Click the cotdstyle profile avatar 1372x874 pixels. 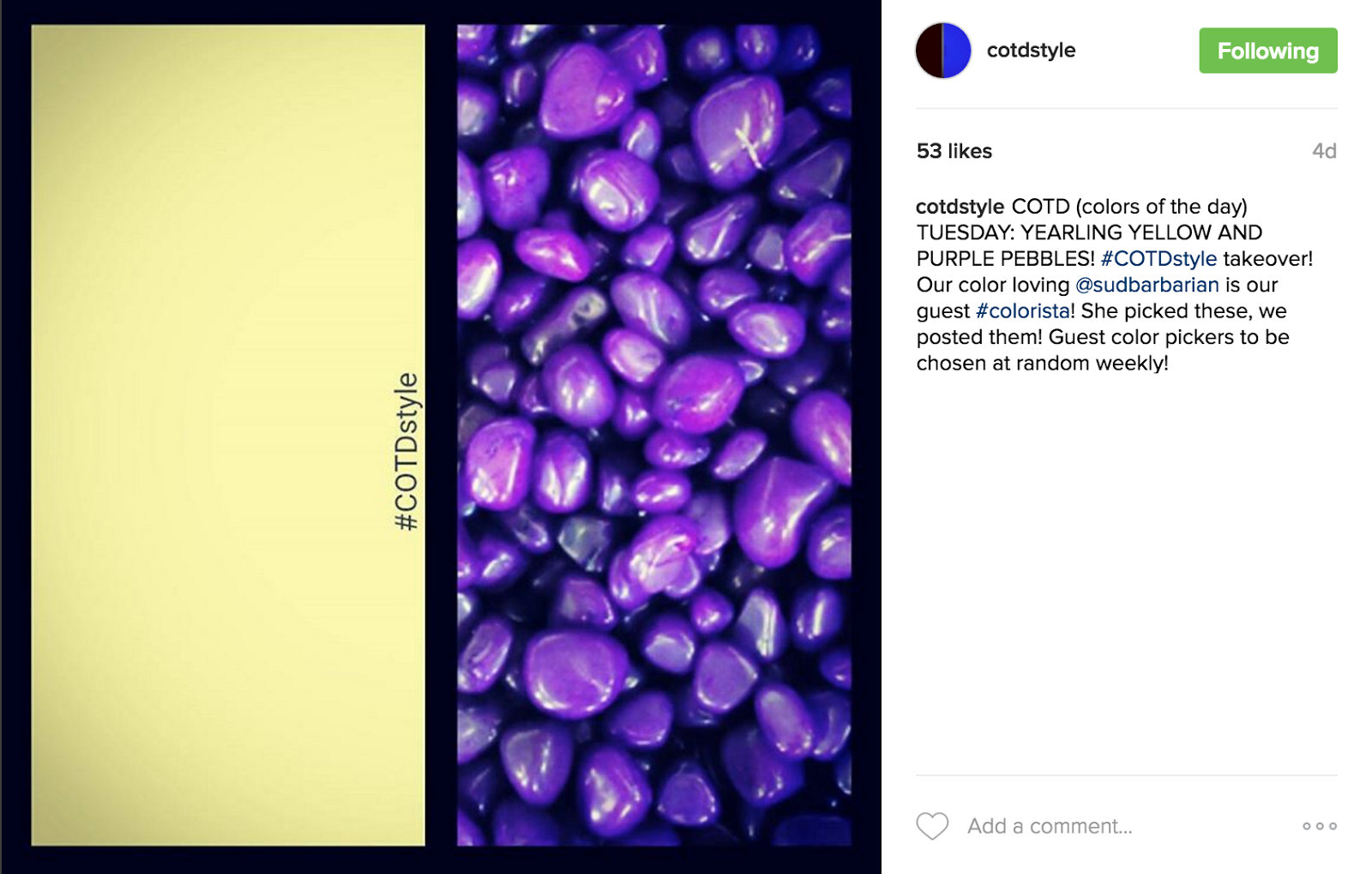pyautogui.click(x=943, y=51)
